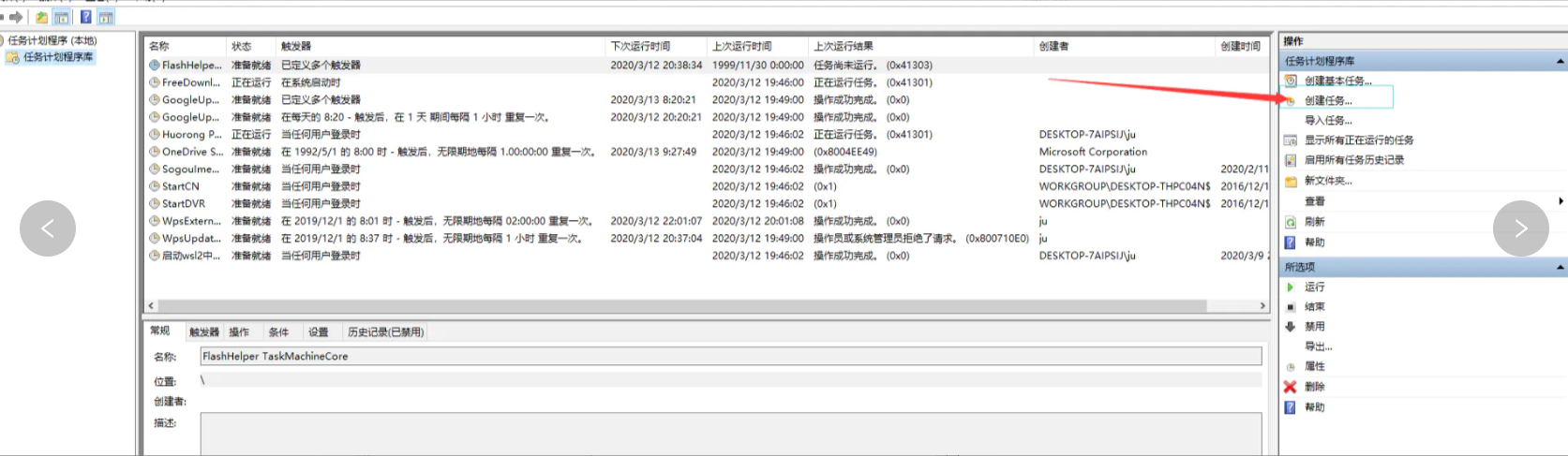This screenshot has height=456, width=1568.
Task: Click the (0x8004EE49) last result cell
Action: click(x=845, y=152)
